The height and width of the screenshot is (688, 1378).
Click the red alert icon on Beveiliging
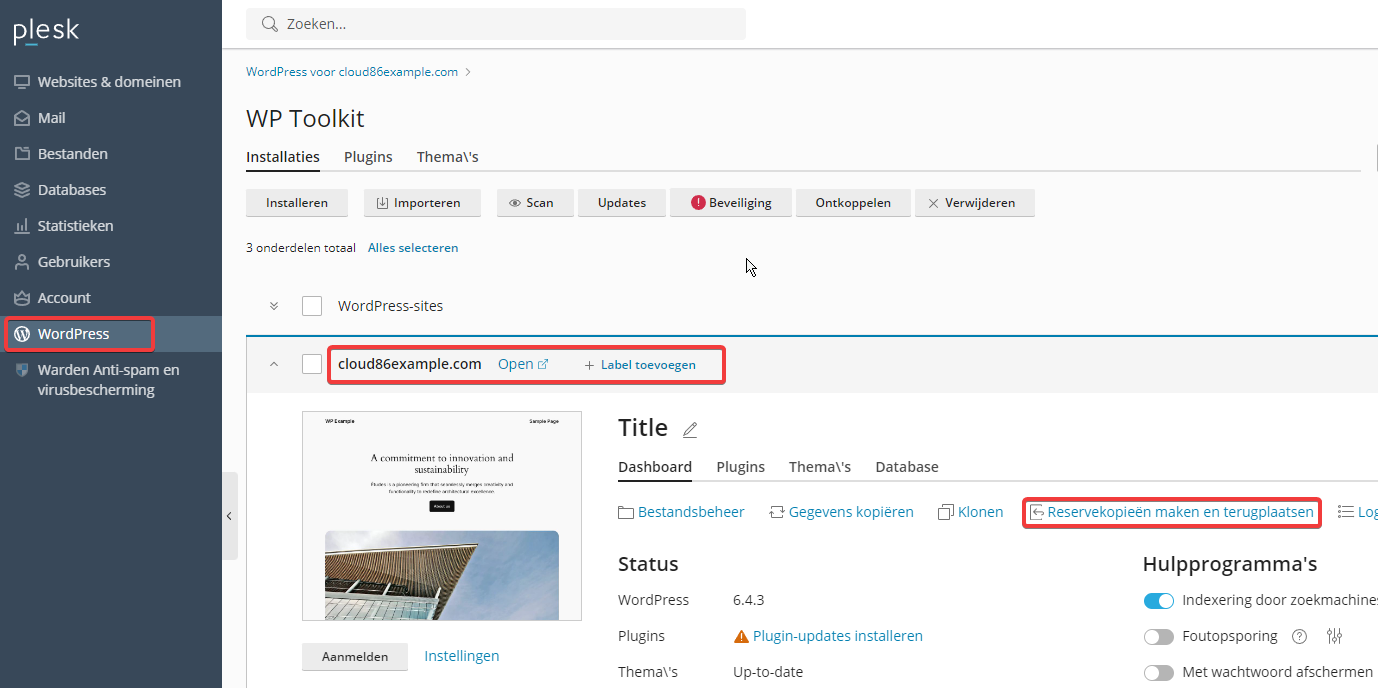click(699, 203)
